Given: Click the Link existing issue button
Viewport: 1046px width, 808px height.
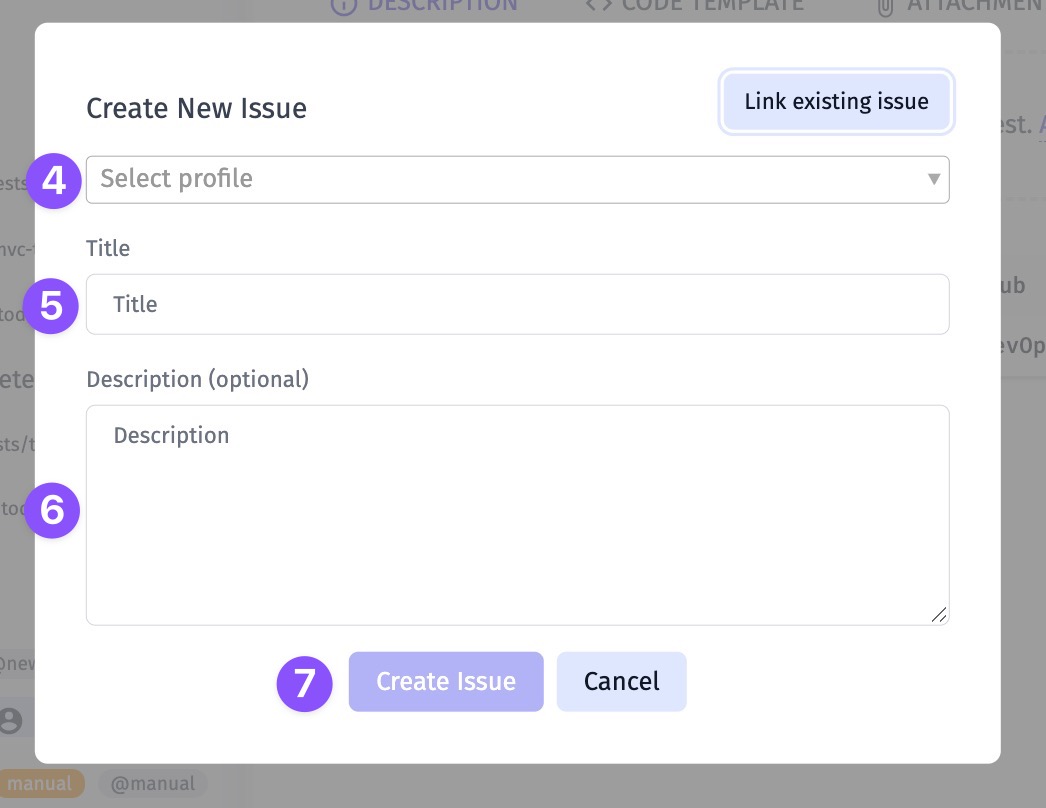Looking at the screenshot, I should click(x=836, y=102).
